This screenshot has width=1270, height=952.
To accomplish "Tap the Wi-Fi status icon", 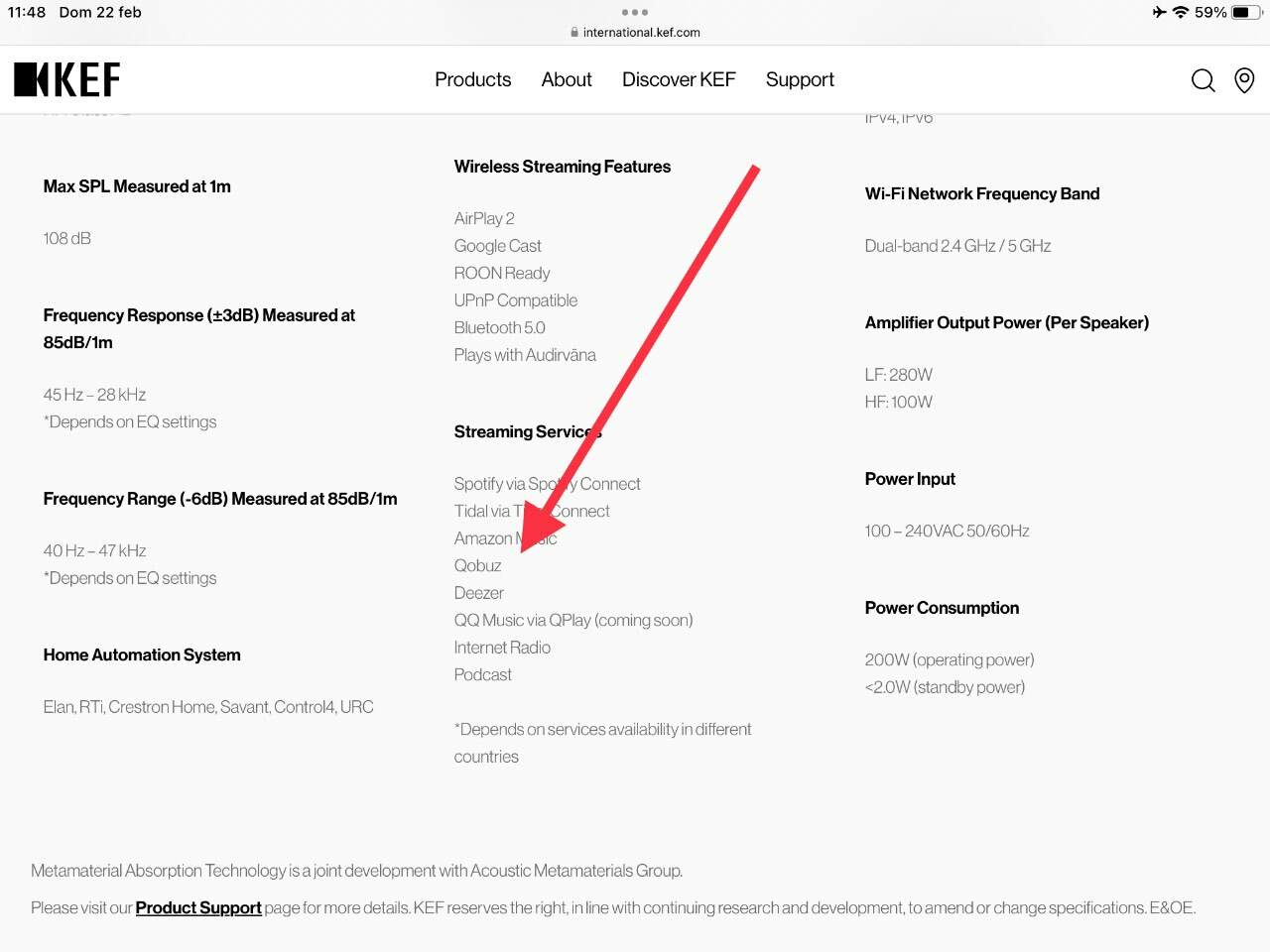I will pos(1181,12).
